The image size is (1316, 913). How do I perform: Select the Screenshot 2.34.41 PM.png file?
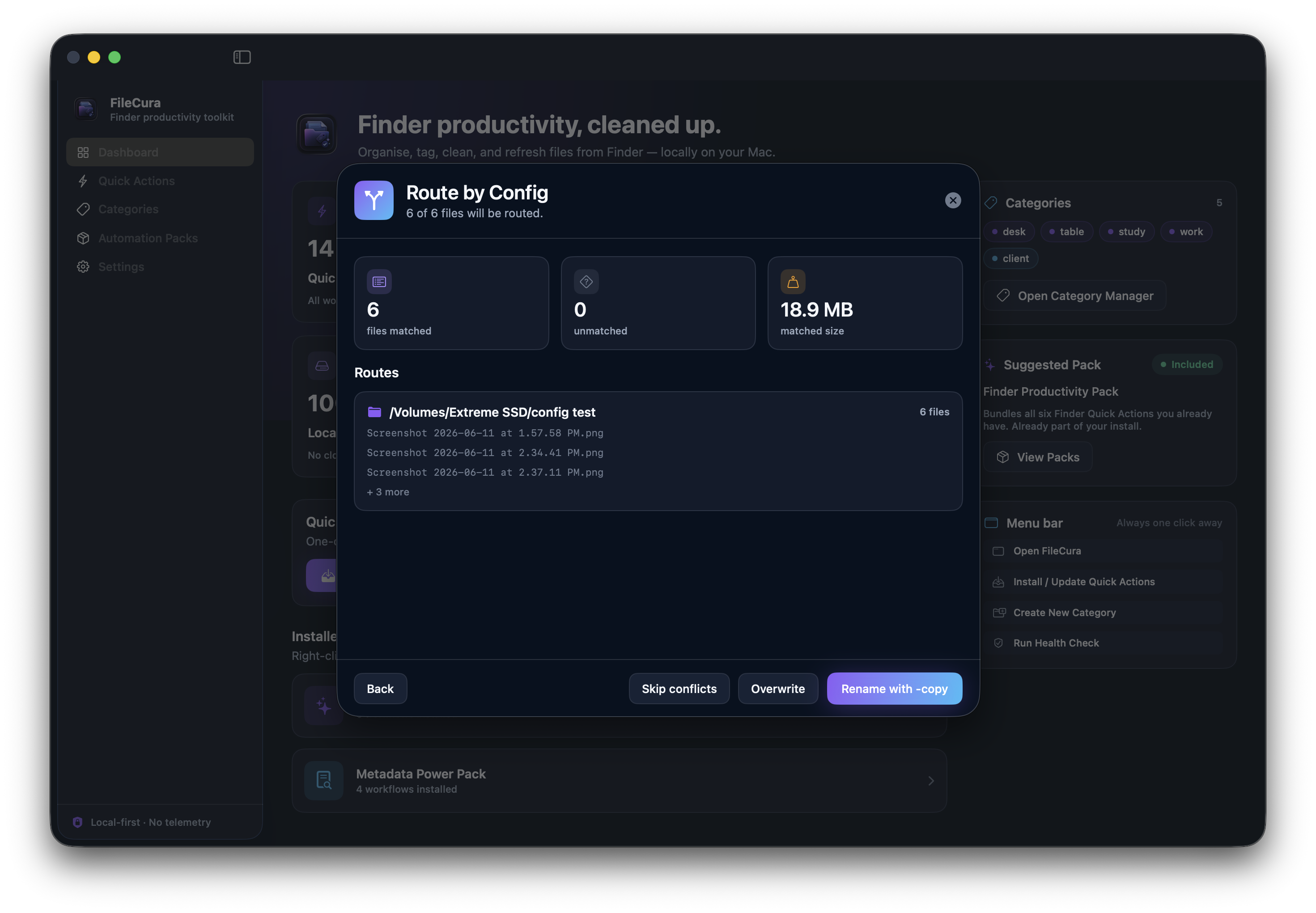tap(485, 452)
